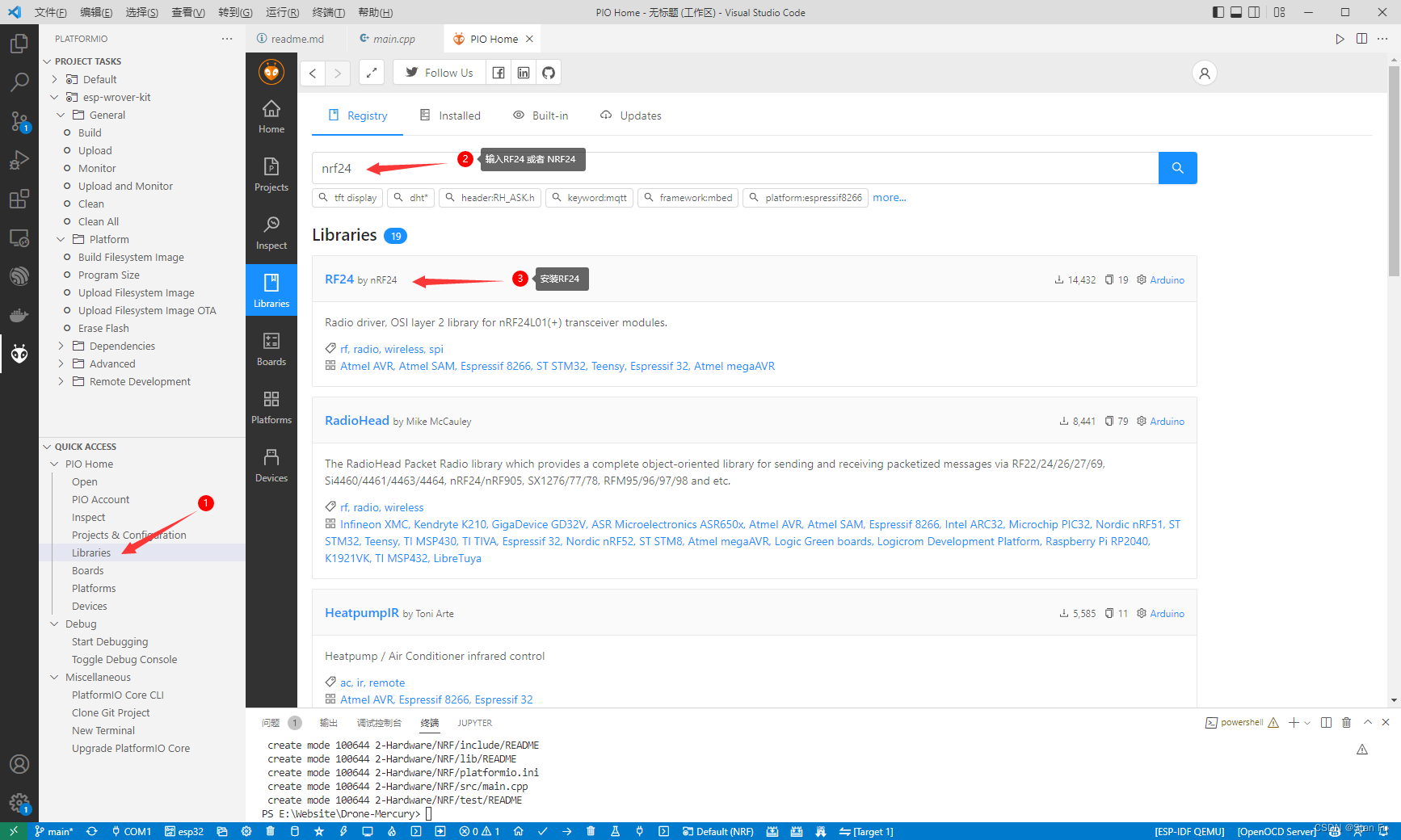The image size is (1401, 840).
Task: Open Platforms in PIO sidebar
Action: tap(271, 408)
